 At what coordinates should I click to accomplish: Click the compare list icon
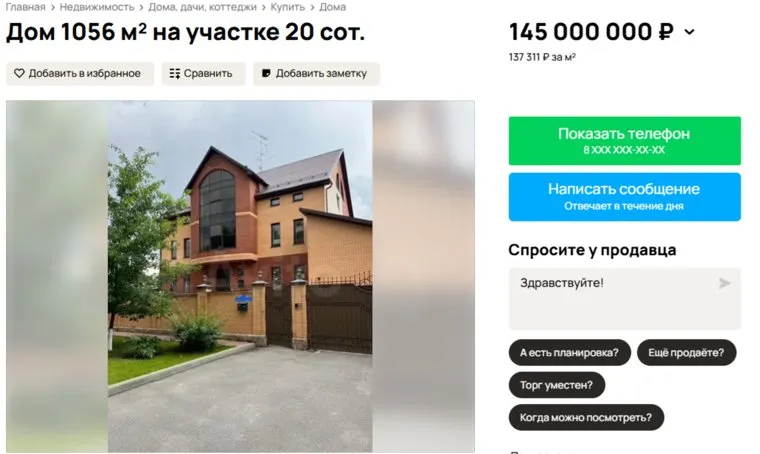pyautogui.click(x=174, y=74)
